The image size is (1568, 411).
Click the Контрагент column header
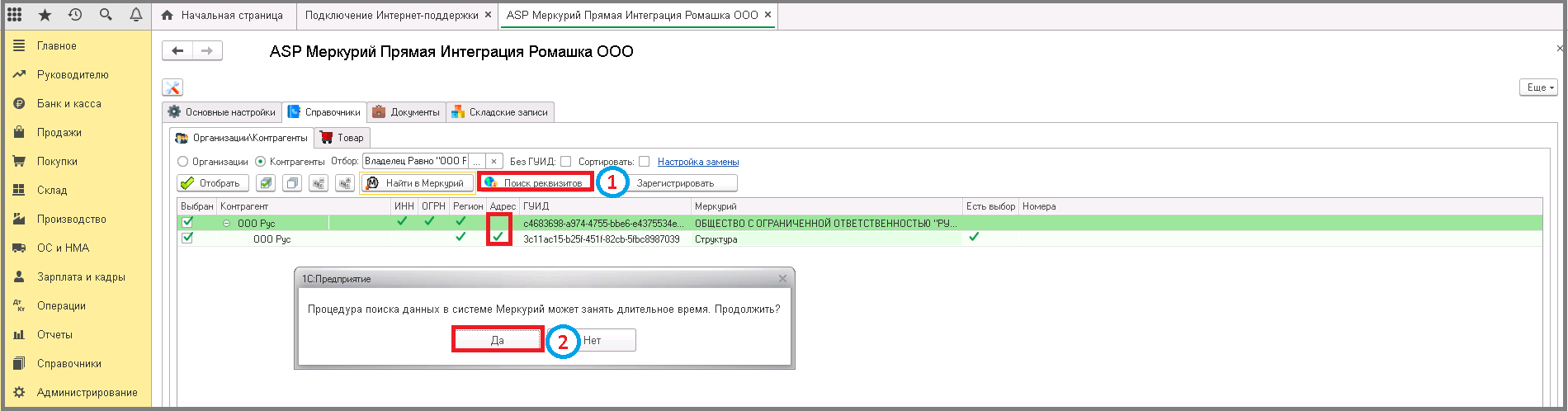pos(304,206)
